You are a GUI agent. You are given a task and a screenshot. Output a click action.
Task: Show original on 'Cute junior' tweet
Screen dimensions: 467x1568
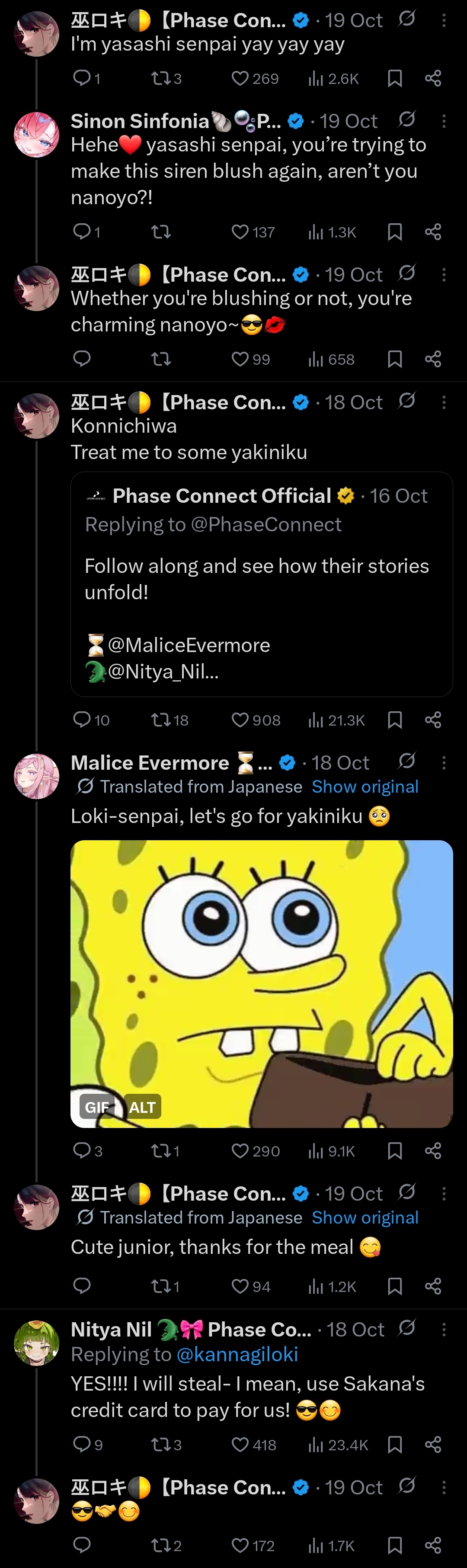pyautogui.click(x=365, y=1218)
